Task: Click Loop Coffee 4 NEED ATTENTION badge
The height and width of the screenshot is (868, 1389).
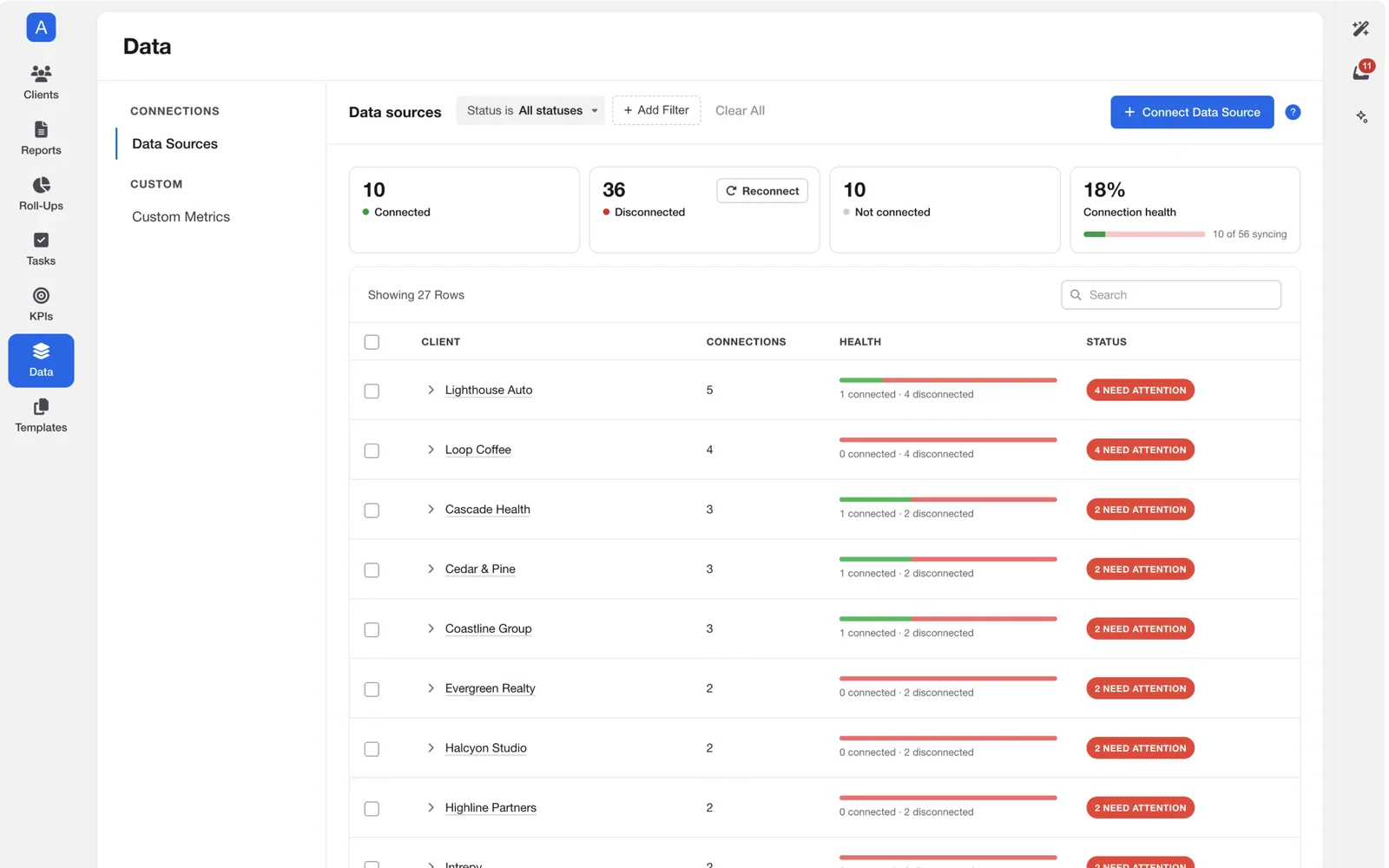Action: (x=1140, y=450)
